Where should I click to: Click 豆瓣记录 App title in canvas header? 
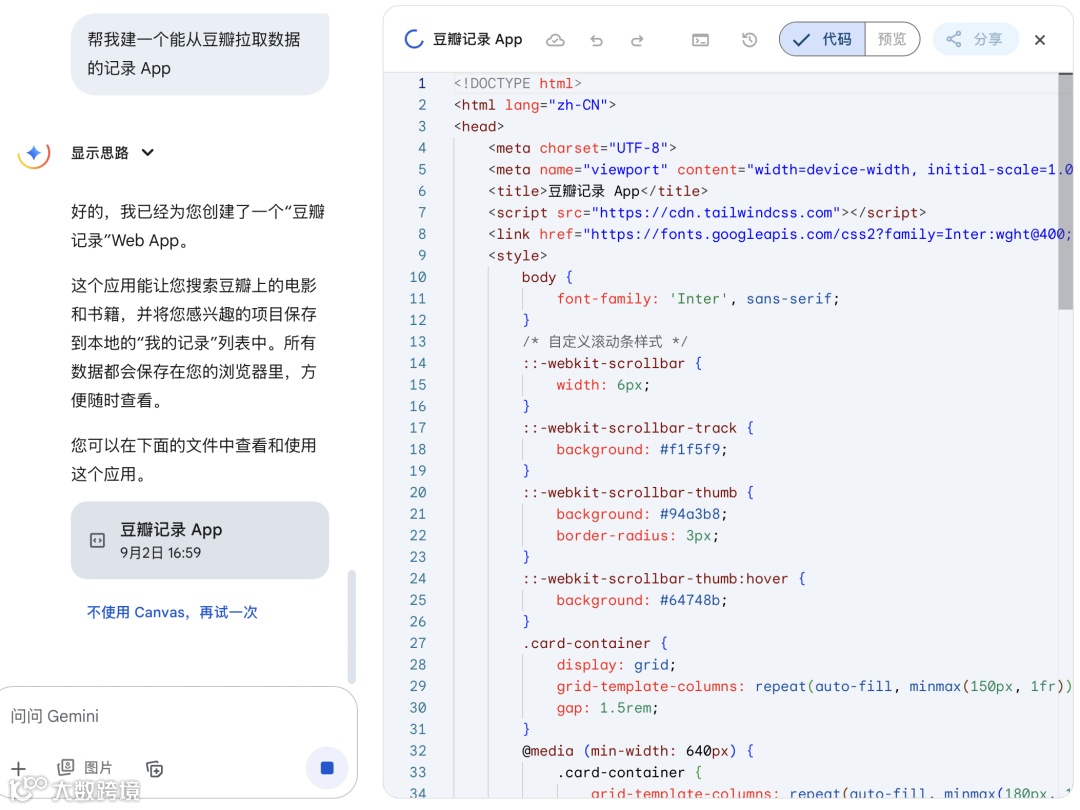click(477, 39)
